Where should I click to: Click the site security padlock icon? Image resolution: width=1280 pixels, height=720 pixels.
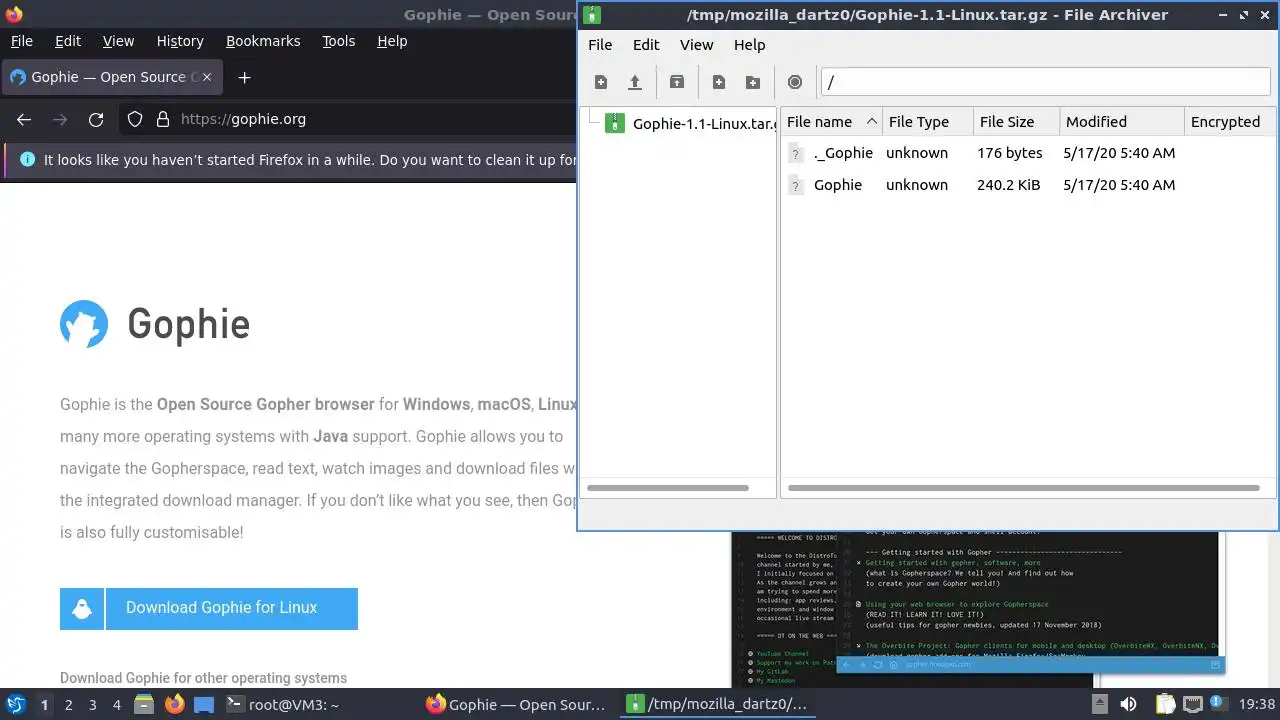point(163,119)
